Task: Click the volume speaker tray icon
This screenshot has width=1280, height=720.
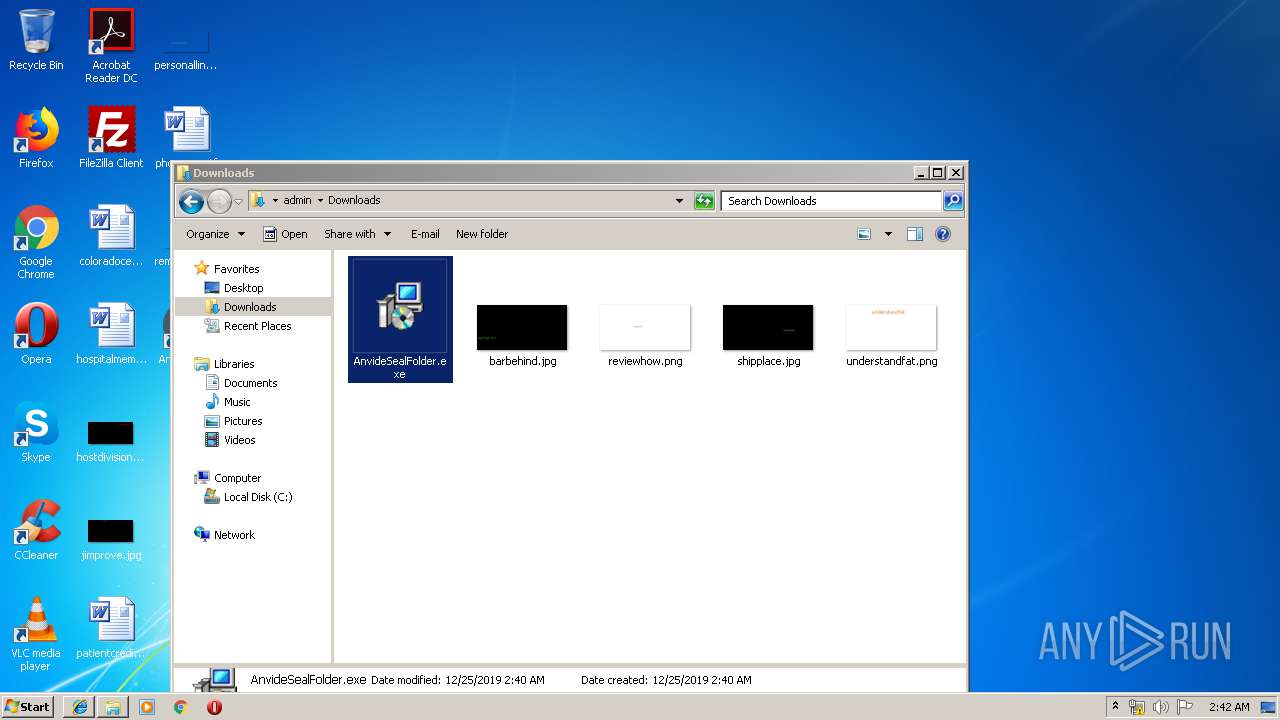Action: tap(1161, 707)
